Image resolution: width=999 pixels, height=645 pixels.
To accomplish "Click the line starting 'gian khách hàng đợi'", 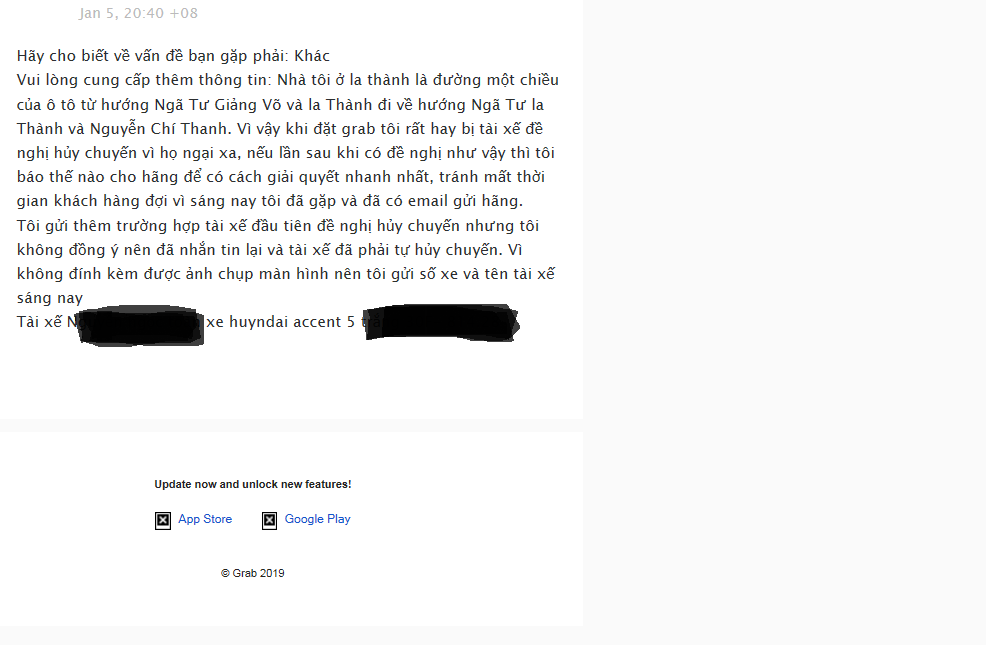I will (x=270, y=201).
